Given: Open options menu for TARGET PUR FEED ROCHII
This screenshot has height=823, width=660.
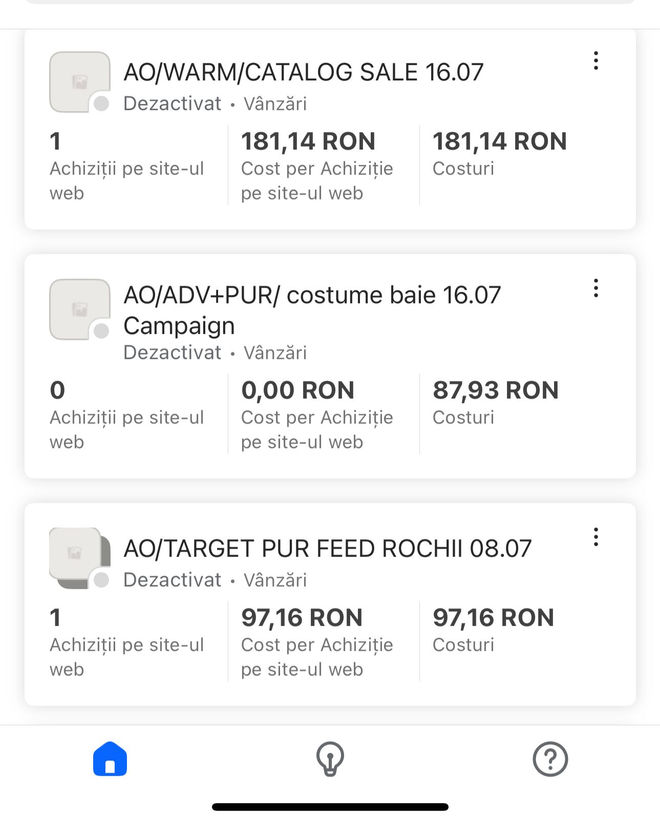Looking at the screenshot, I should click(x=596, y=537).
